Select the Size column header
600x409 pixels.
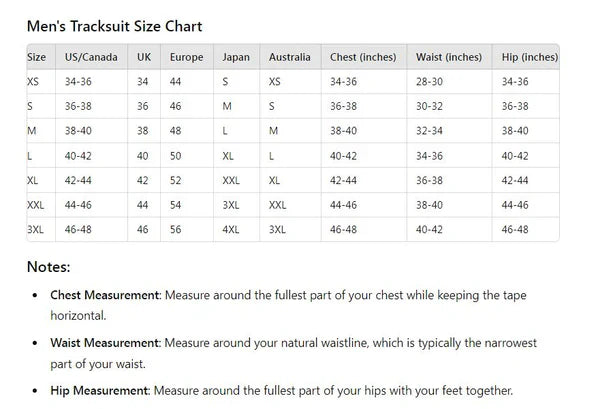click(37, 57)
